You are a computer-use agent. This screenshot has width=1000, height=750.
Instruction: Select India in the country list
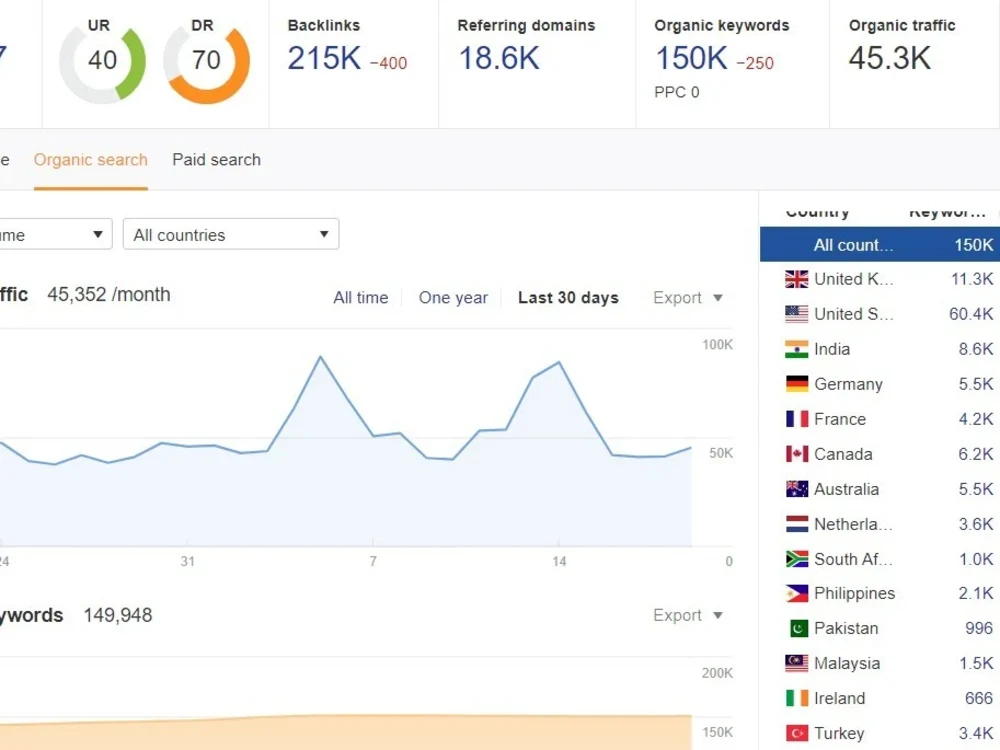pyautogui.click(x=832, y=349)
